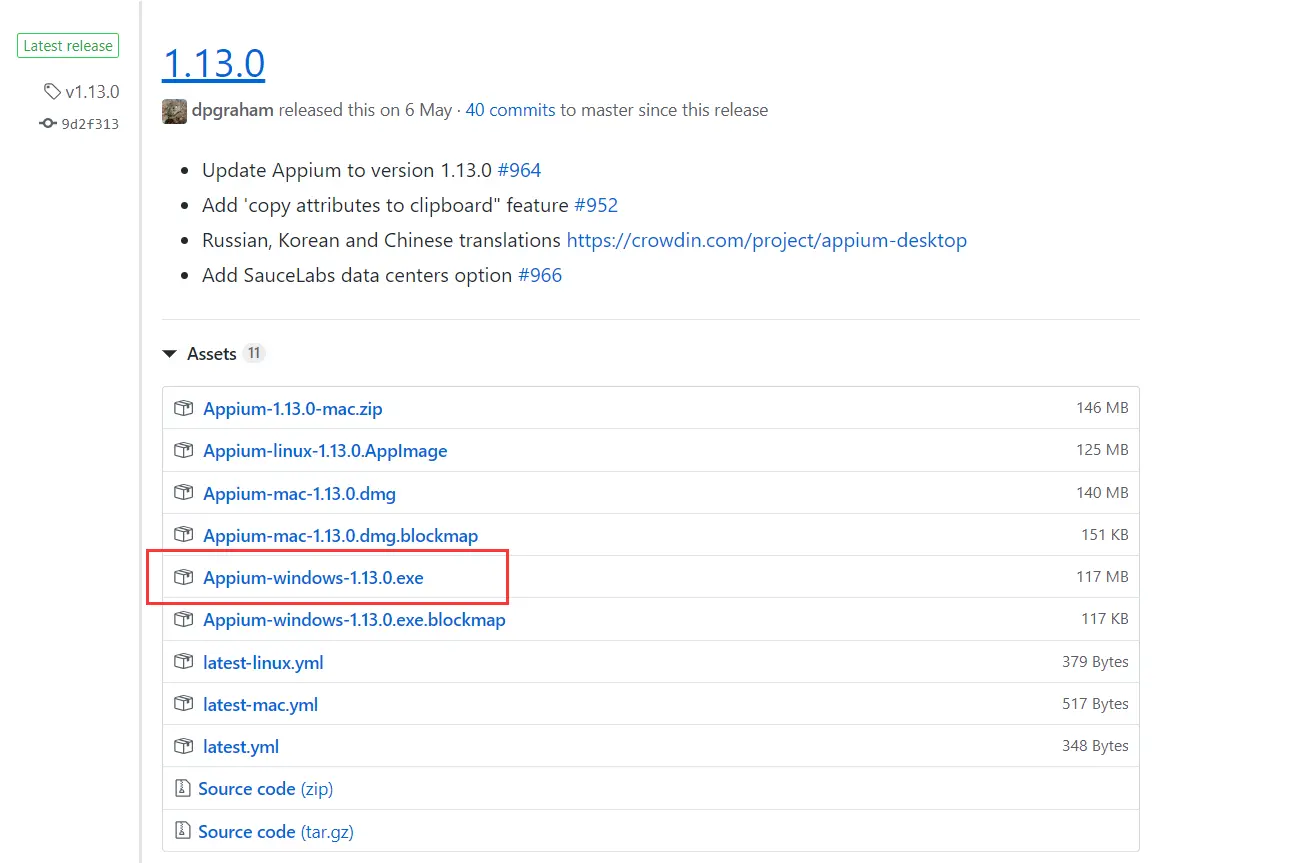Download latest-linux.yml

(x=263, y=662)
